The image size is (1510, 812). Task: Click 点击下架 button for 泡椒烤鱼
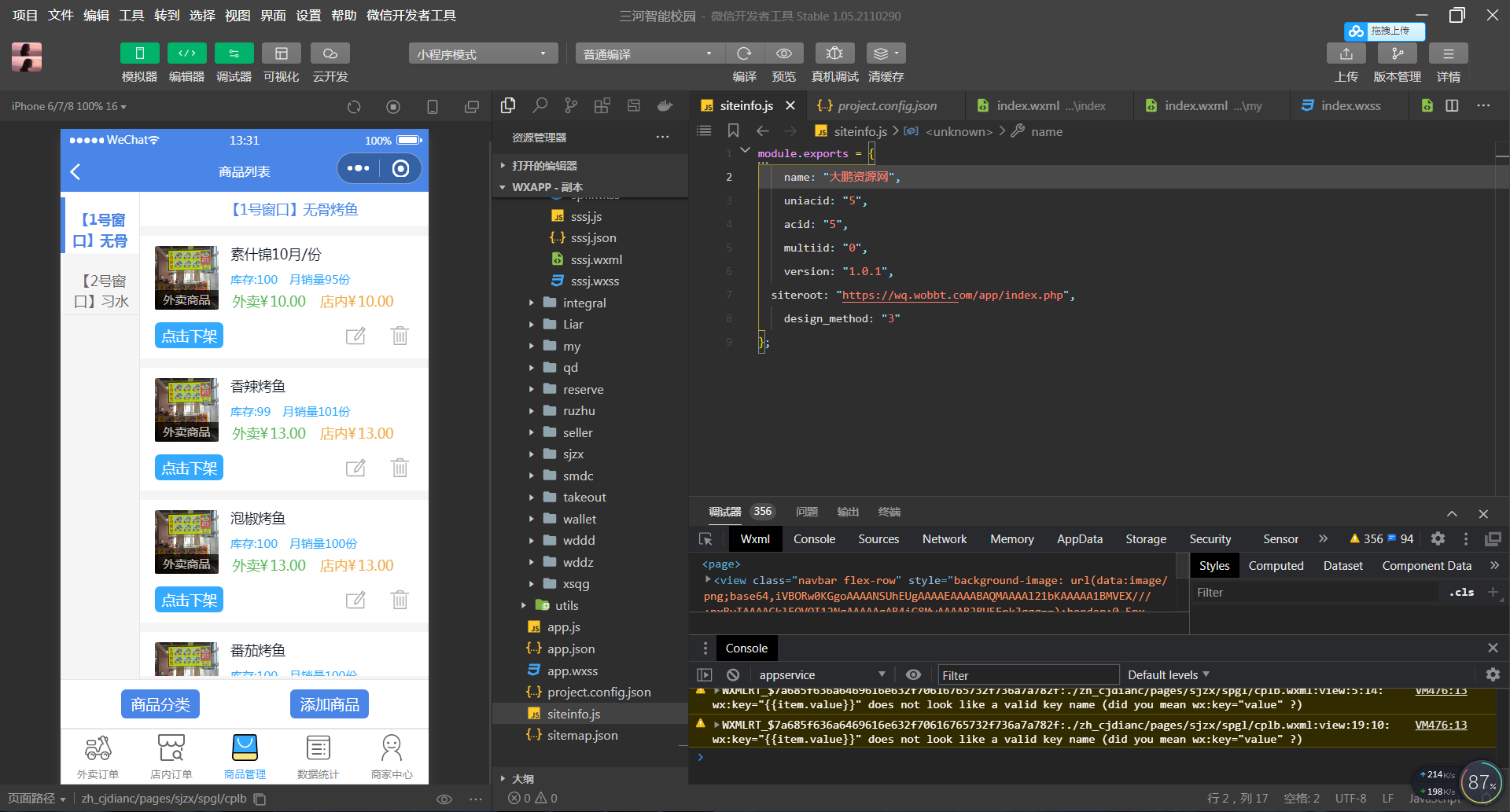(x=189, y=600)
